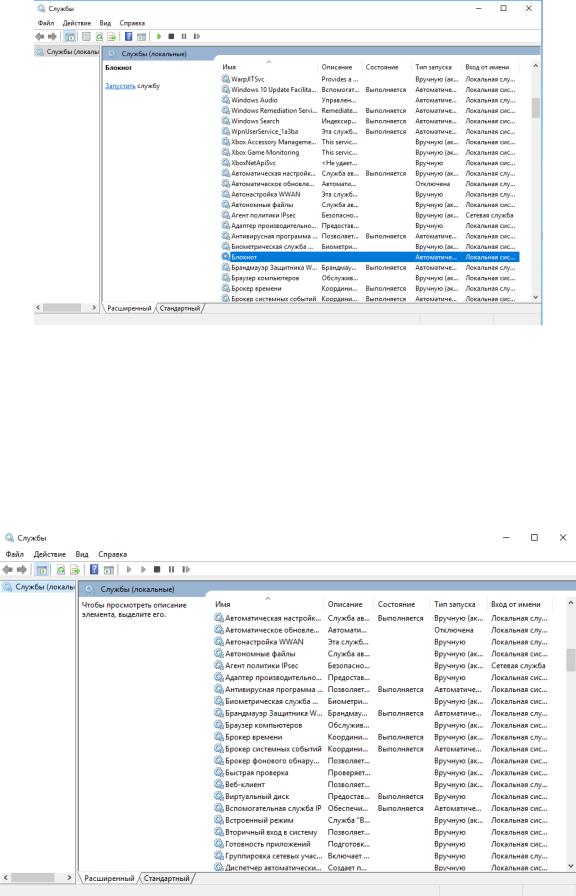Click Export List icon in lower window toolbar
The width and height of the screenshot is (576, 896).
75,569
